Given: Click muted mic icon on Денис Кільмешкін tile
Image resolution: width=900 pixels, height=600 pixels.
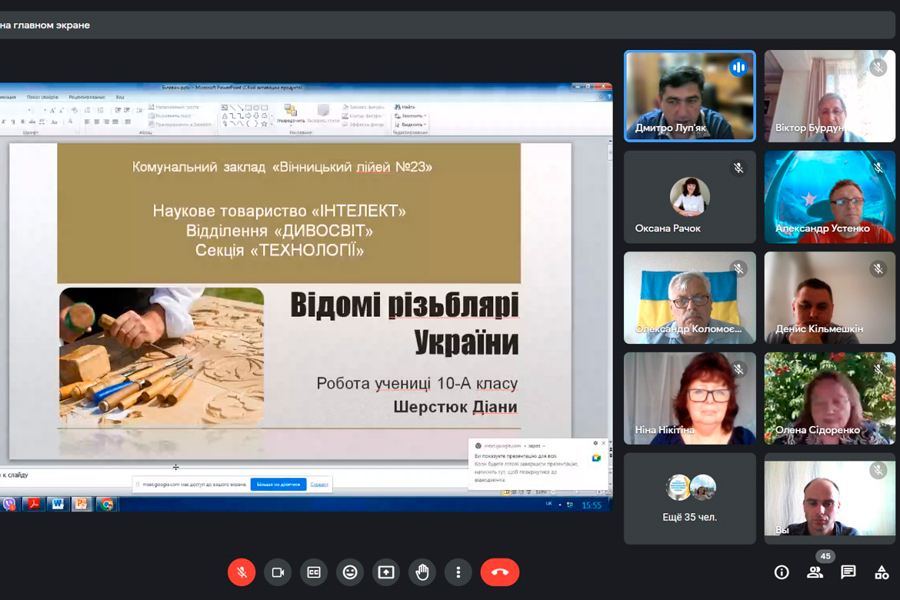Looking at the screenshot, I should click(878, 268).
